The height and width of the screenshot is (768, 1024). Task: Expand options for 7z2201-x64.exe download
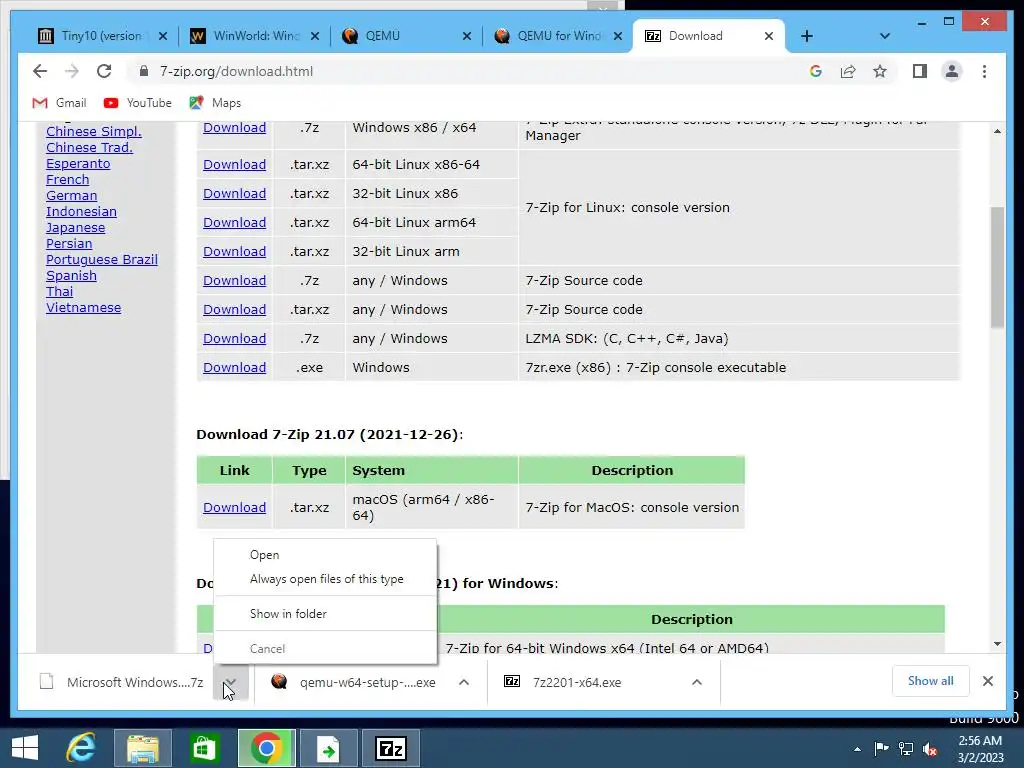[697, 682]
